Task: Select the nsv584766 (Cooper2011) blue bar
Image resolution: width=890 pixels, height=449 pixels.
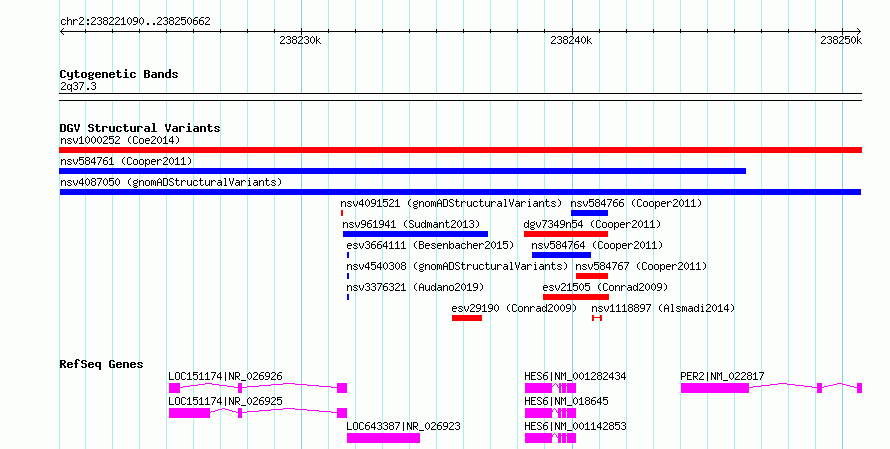Action: pyautogui.click(x=589, y=213)
